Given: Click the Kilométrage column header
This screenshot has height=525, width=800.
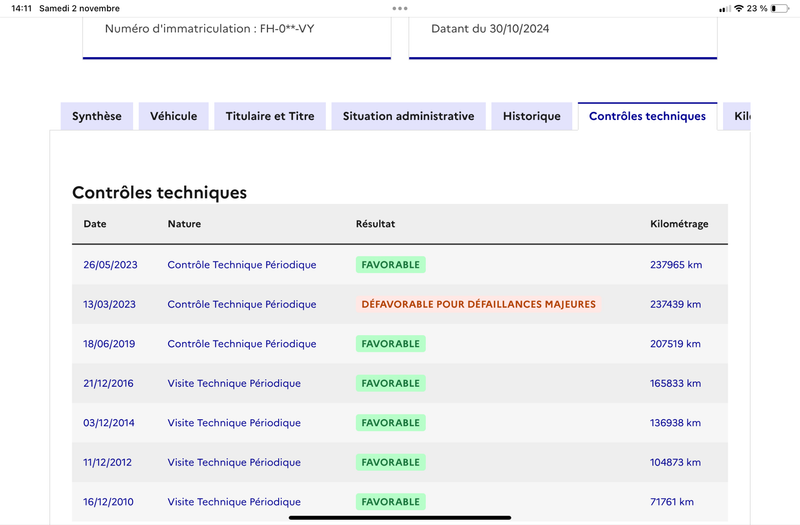Looking at the screenshot, I should tap(679, 224).
